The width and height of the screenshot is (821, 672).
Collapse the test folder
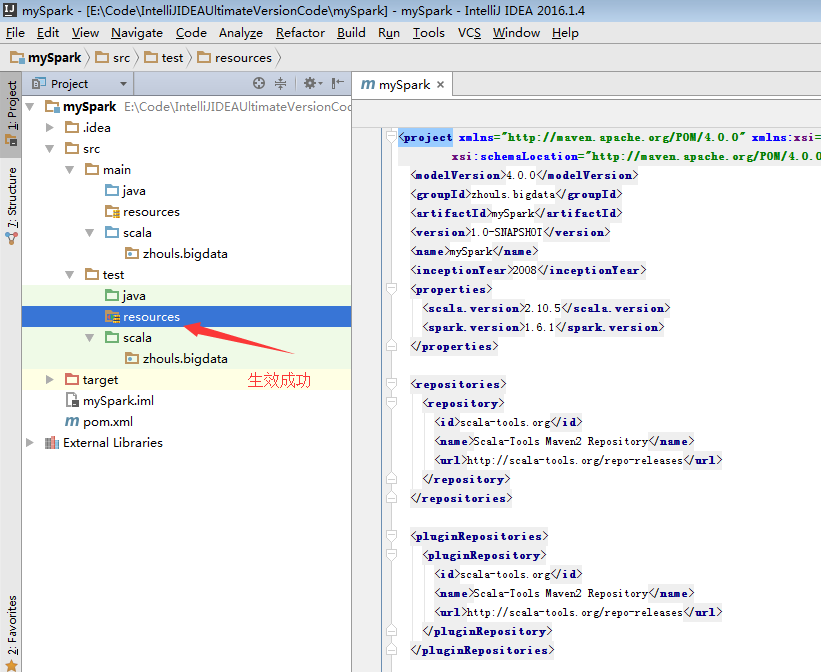(x=70, y=274)
